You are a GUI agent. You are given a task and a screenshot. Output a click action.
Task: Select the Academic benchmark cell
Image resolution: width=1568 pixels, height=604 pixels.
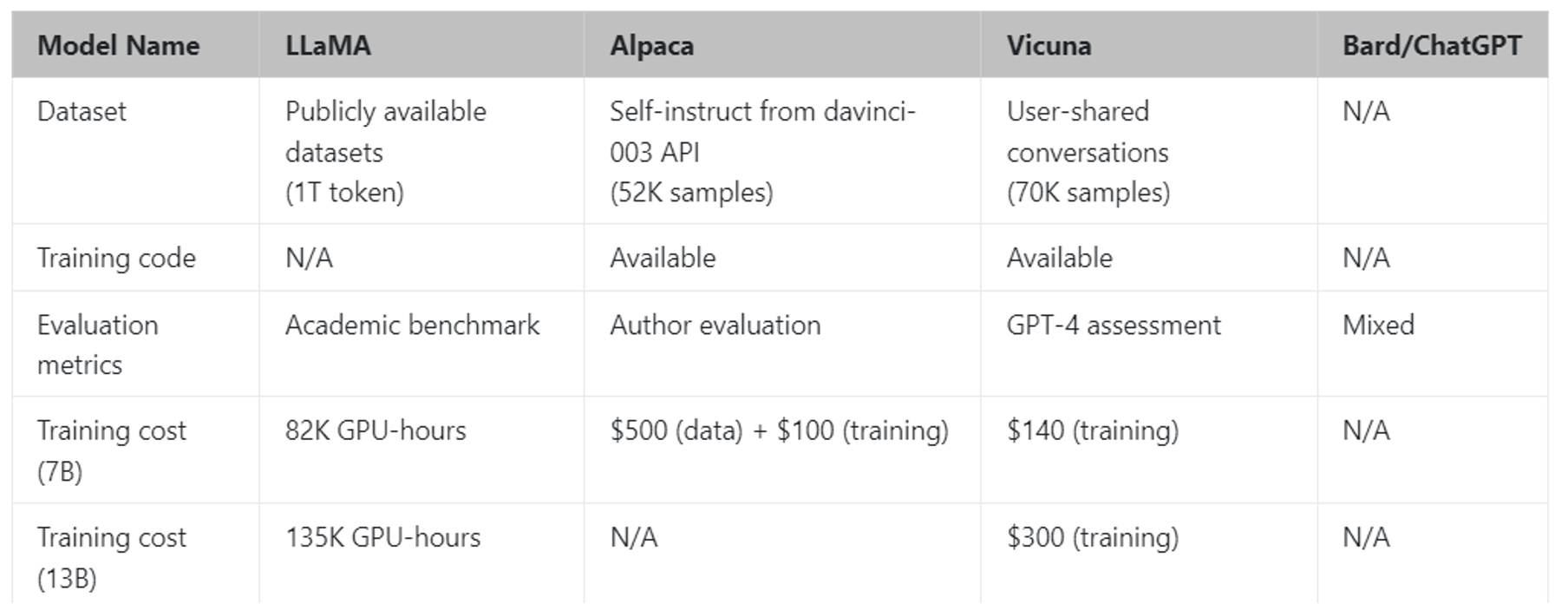[x=412, y=325]
